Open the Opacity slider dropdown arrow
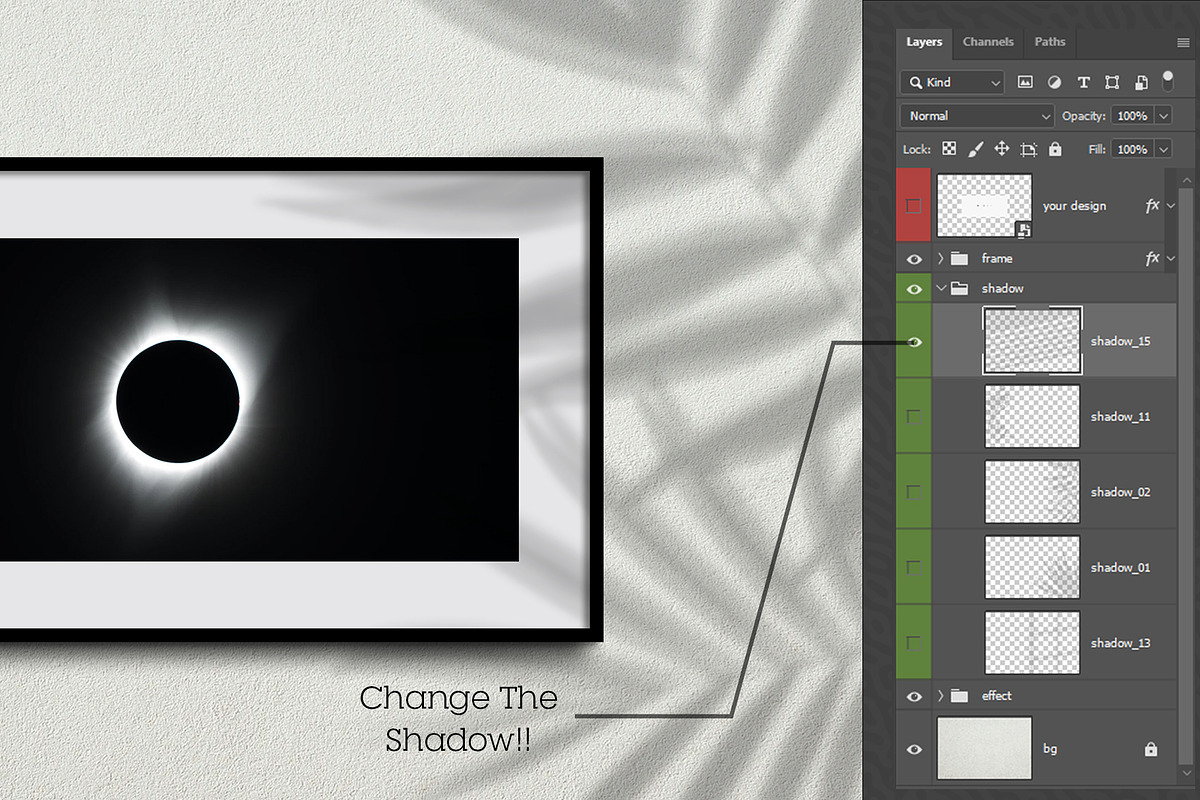The image size is (1200, 800). (1163, 116)
